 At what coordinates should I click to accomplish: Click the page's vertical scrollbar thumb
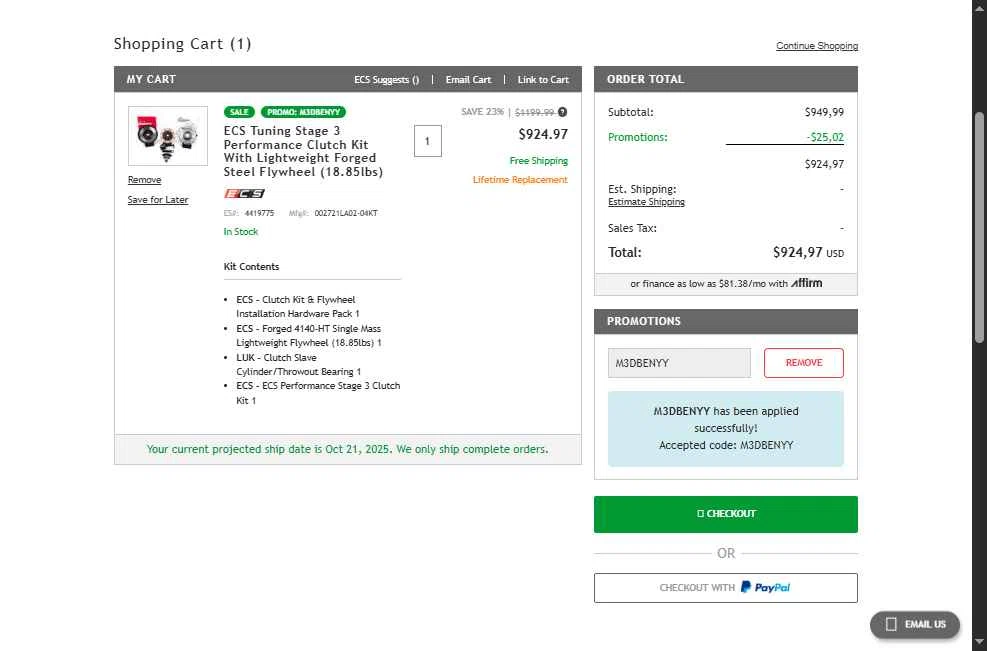(x=979, y=230)
